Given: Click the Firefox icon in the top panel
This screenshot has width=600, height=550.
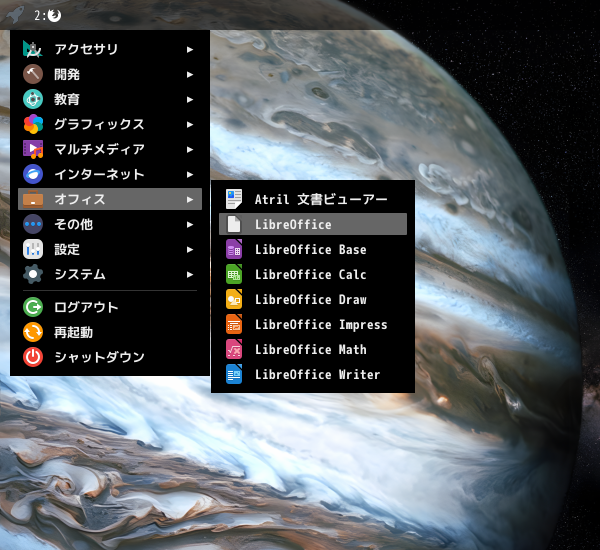Looking at the screenshot, I should [54, 15].
